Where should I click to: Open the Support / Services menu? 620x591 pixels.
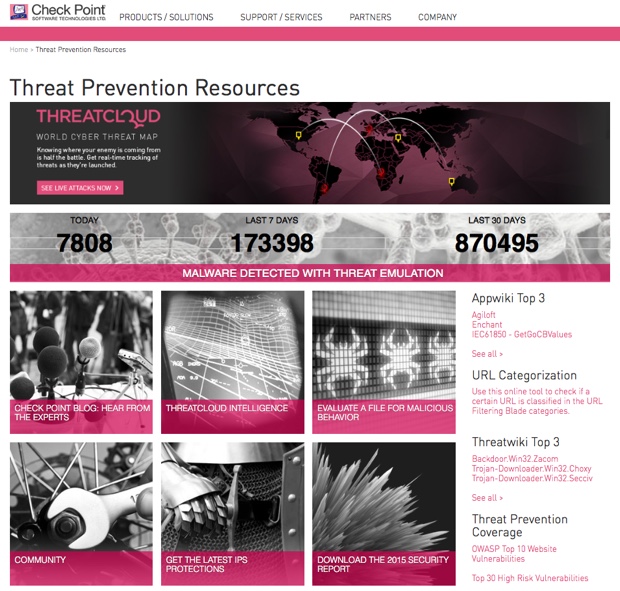pos(281,17)
